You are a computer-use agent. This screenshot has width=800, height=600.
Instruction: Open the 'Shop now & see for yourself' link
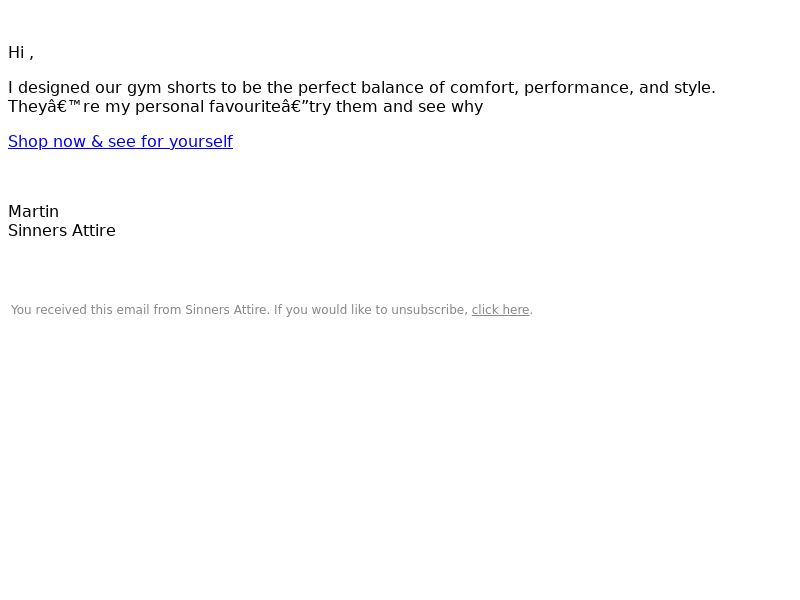(x=120, y=141)
